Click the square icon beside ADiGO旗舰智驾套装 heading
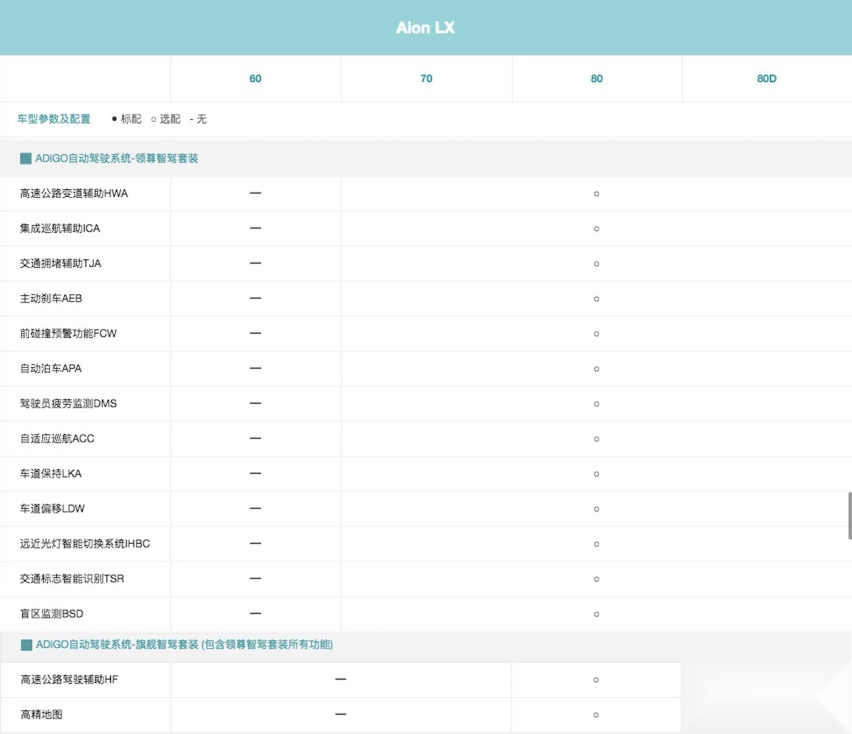 tap(26, 645)
